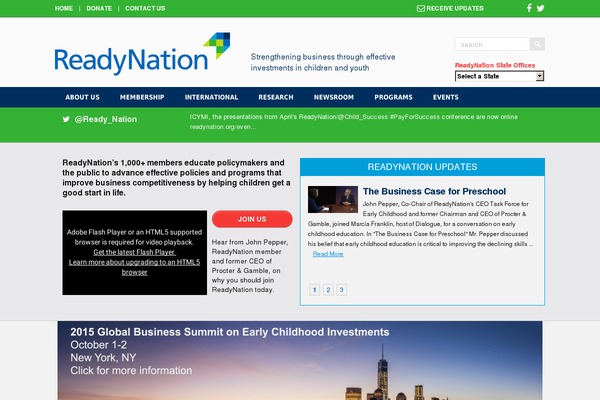
Task: Click the envelope icon beside Receive Updates
Action: point(421,8)
